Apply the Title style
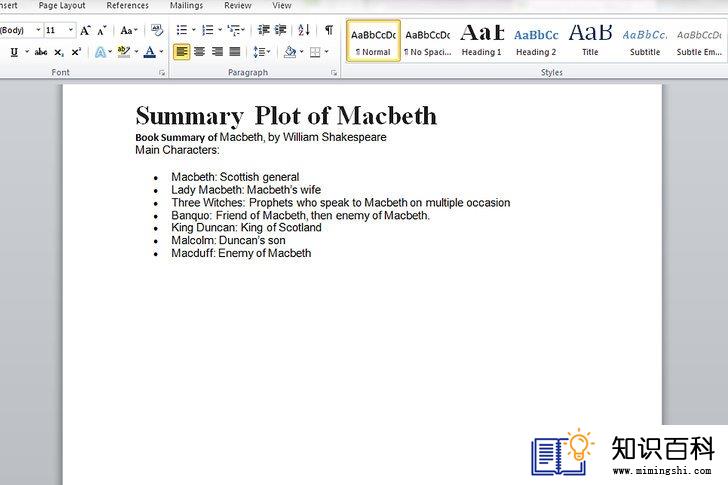The image size is (728, 485). point(590,41)
